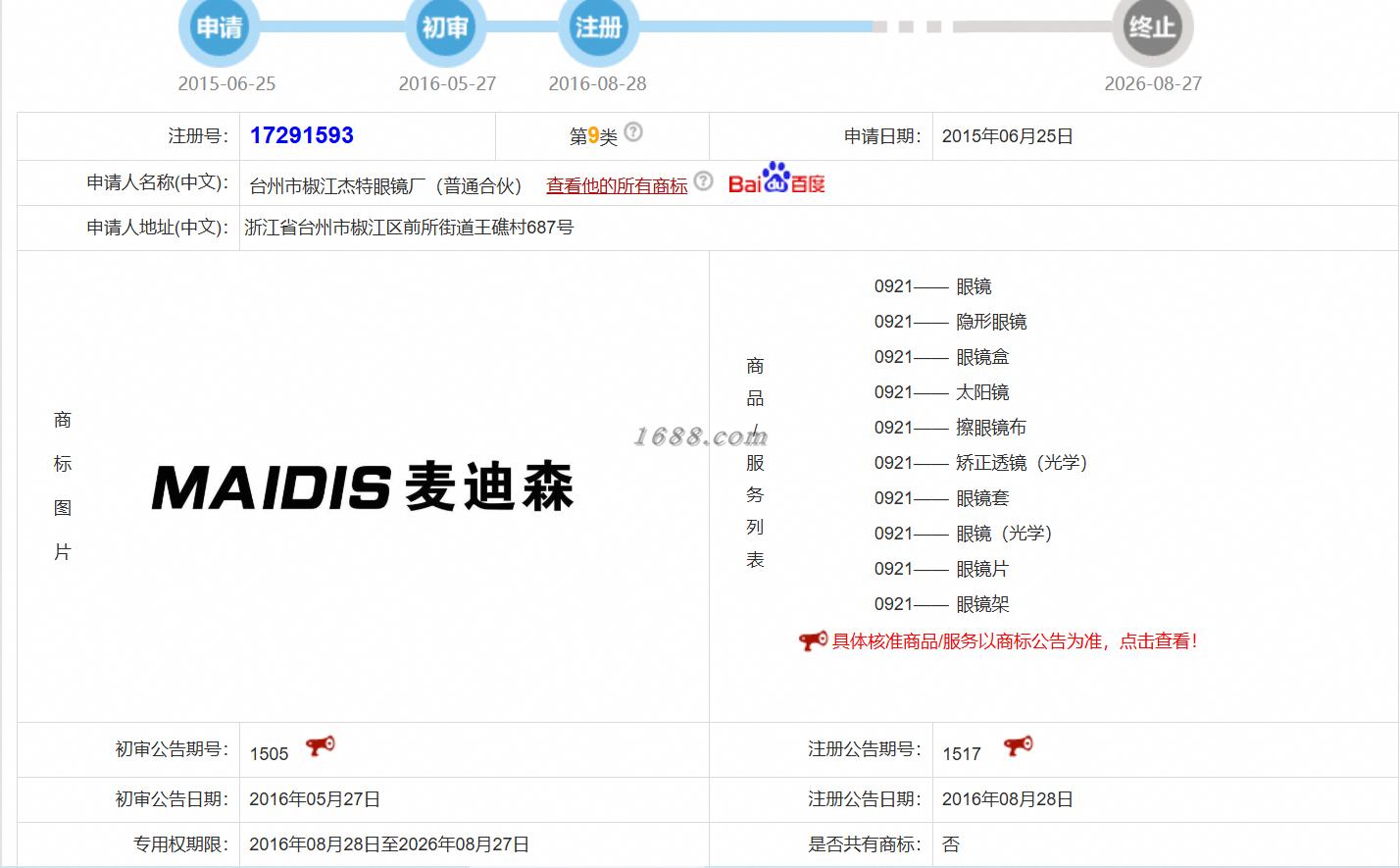Viewport: 1400px width, 868px height.
Task: Click the 申请 timeline stage circle
Action: click(x=219, y=26)
